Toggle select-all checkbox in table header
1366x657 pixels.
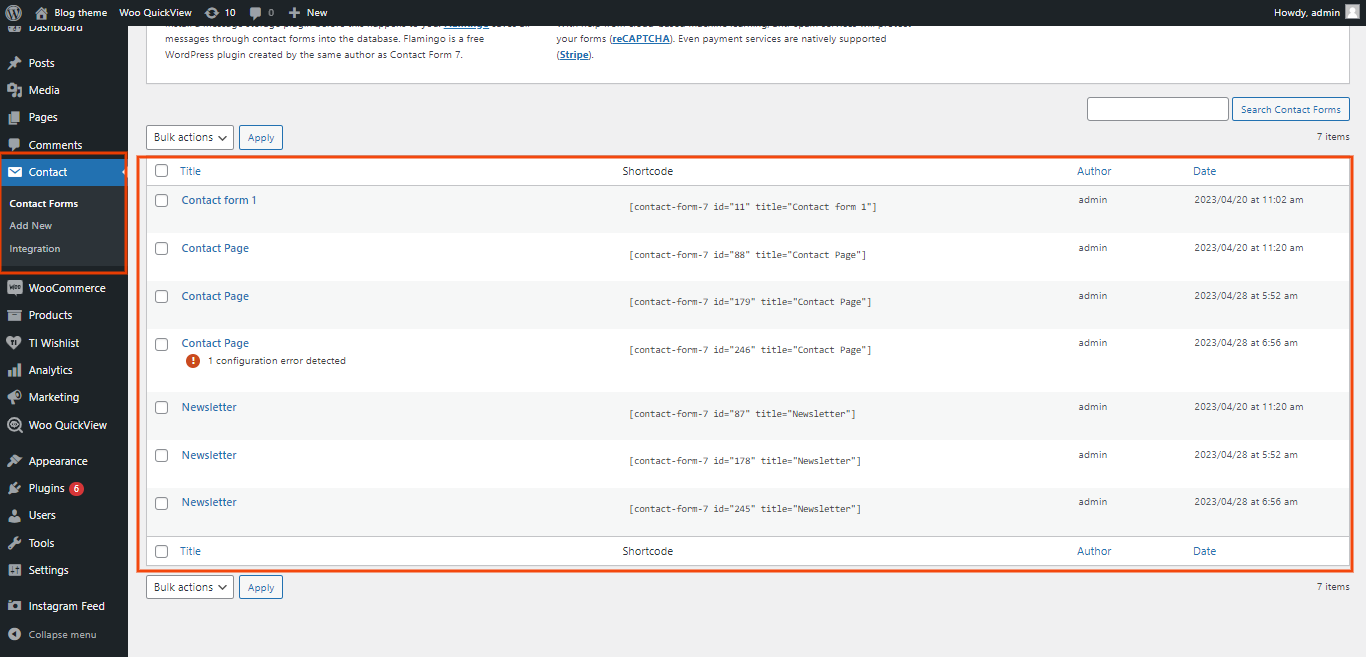[162, 171]
